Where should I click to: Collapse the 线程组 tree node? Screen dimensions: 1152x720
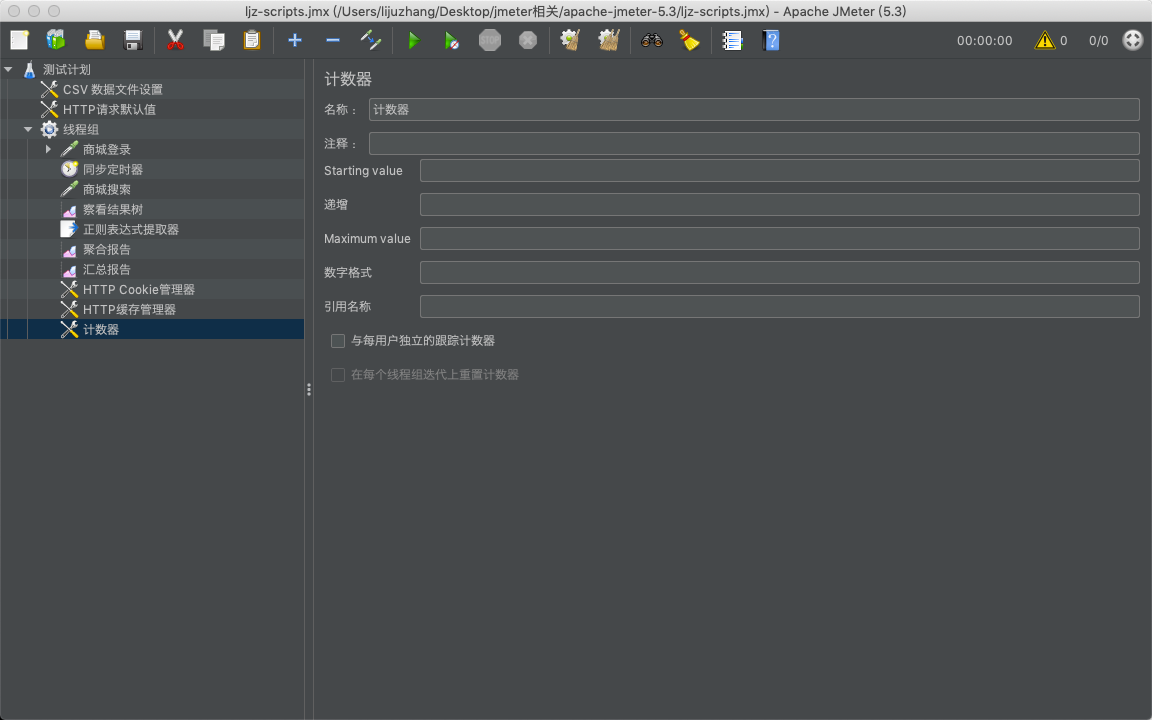[29, 129]
